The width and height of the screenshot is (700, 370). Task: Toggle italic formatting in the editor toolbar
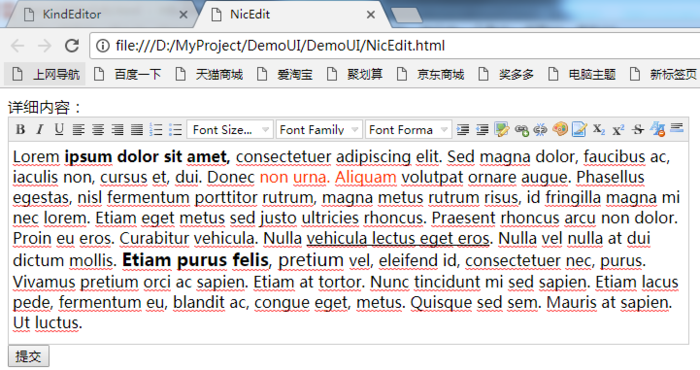click(40, 129)
